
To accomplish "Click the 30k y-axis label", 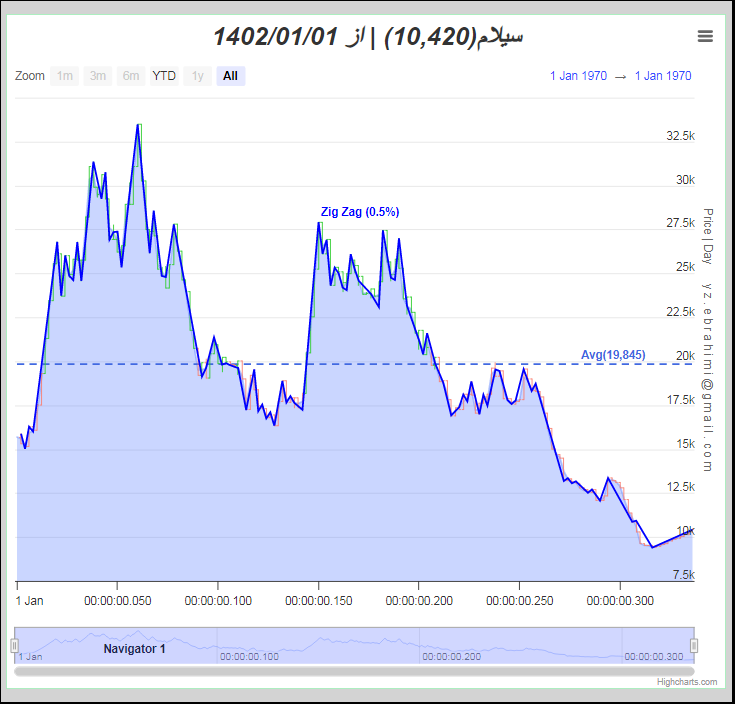I will coord(685,180).
